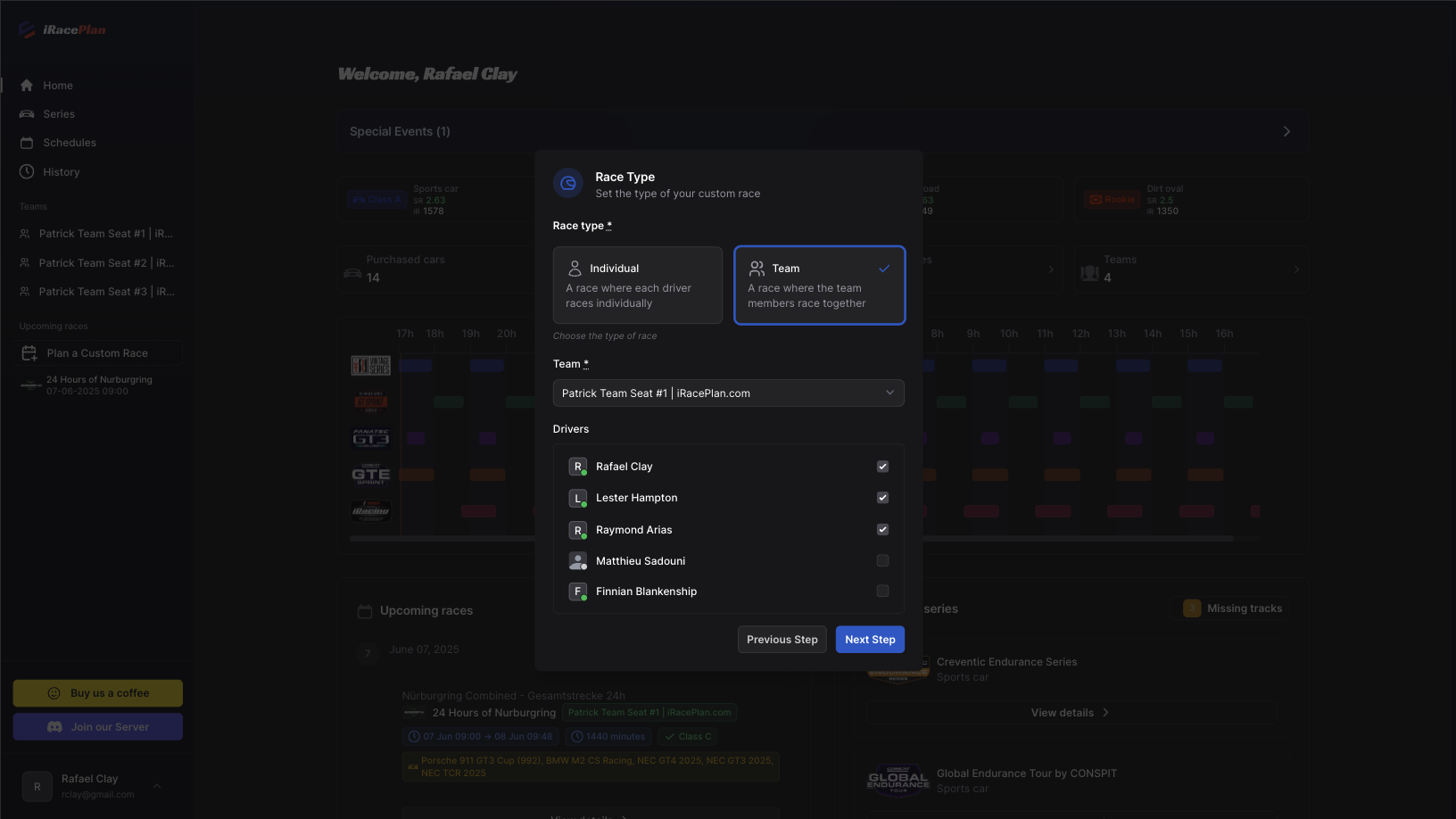Select the Series icon in the sidebar
The height and width of the screenshot is (819, 1456).
pyautogui.click(x=29, y=113)
